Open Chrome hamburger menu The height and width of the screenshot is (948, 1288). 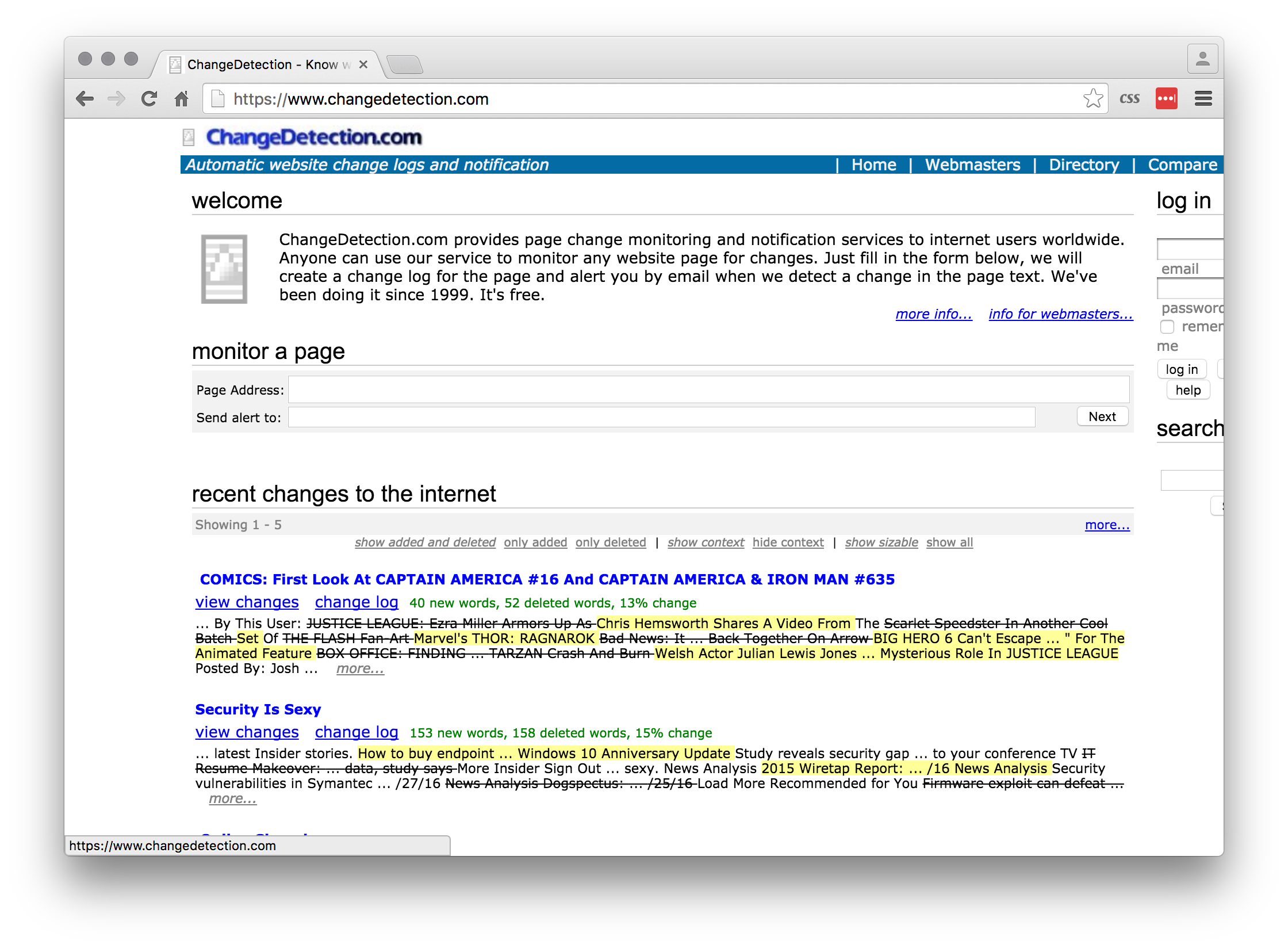(1203, 99)
